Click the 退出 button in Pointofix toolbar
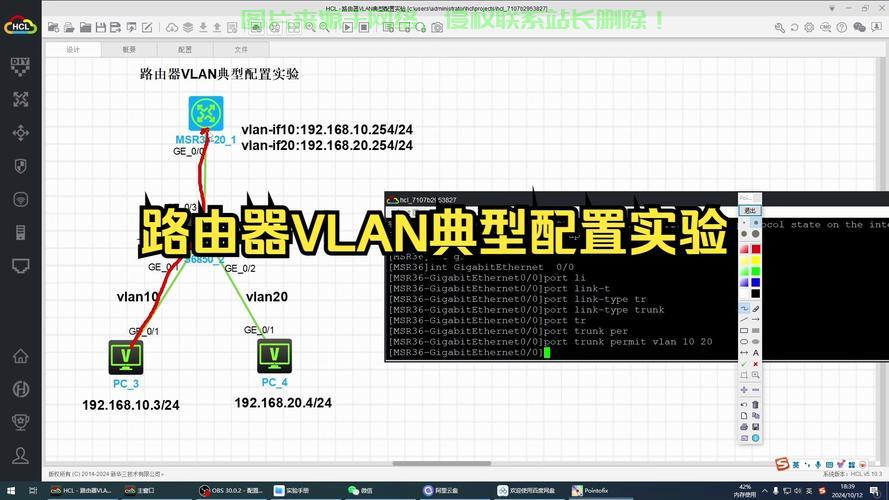The image size is (889, 500). pos(750,210)
